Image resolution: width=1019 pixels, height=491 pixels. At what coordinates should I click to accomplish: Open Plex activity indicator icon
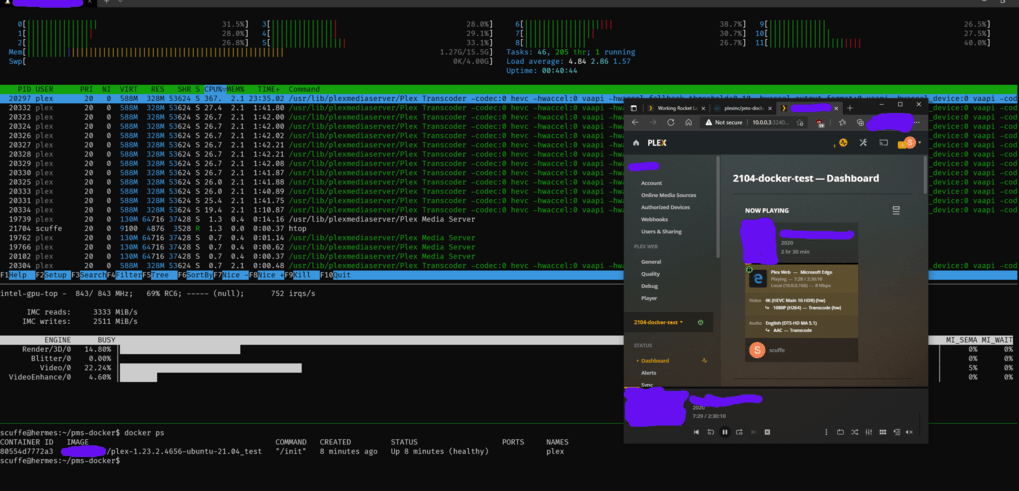(843, 143)
